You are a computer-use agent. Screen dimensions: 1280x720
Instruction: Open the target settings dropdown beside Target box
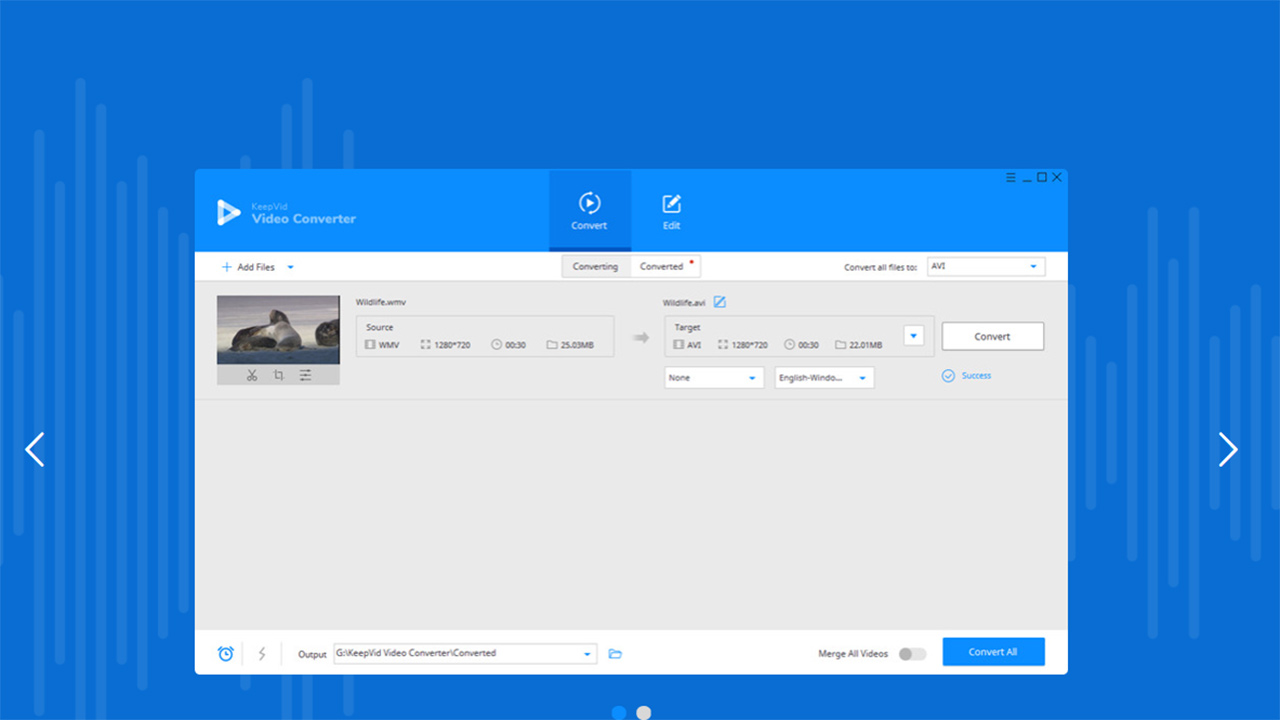pos(913,336)
